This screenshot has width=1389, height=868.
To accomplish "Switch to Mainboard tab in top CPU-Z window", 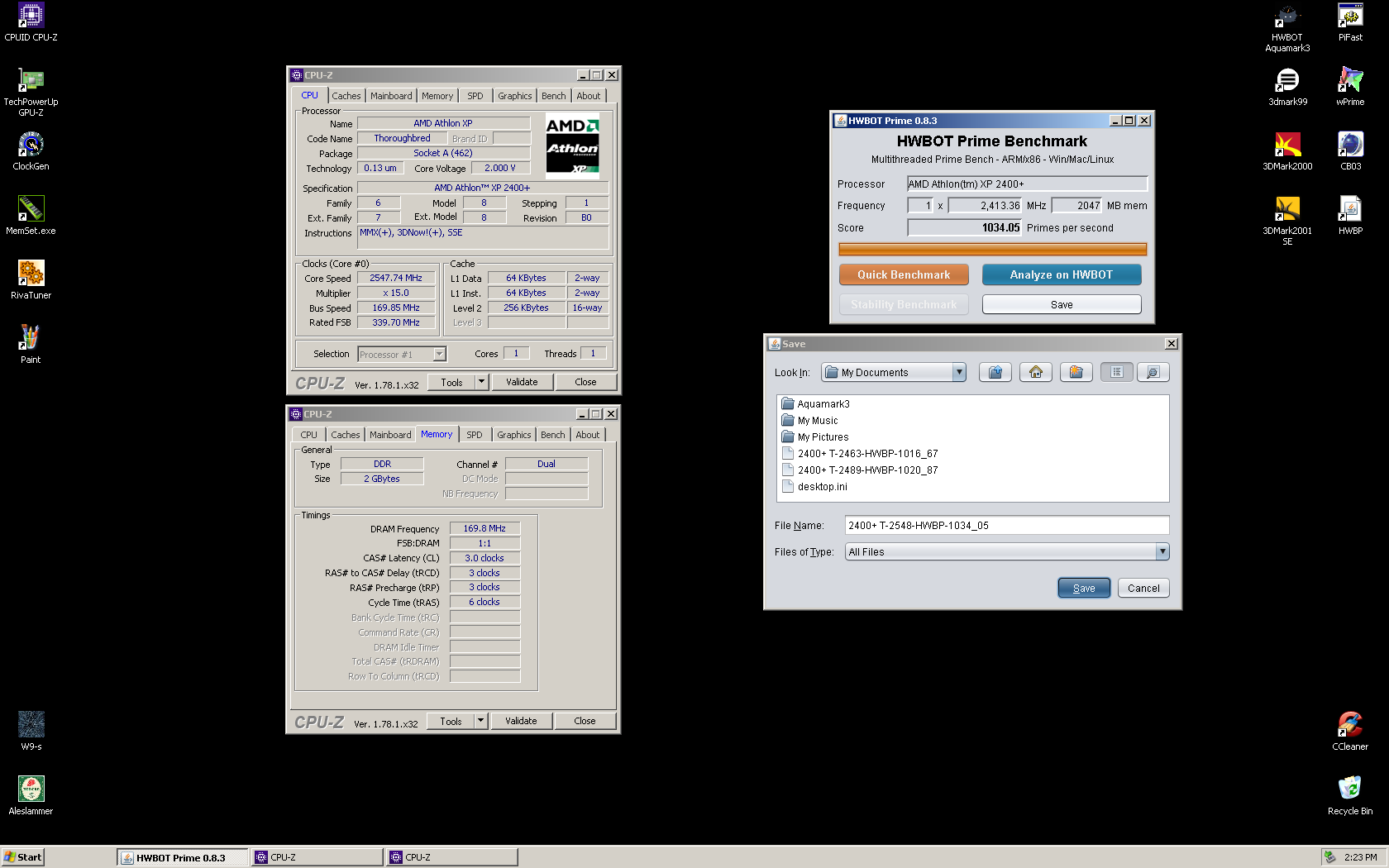I will pyautogui.click(x=391, y=96).
